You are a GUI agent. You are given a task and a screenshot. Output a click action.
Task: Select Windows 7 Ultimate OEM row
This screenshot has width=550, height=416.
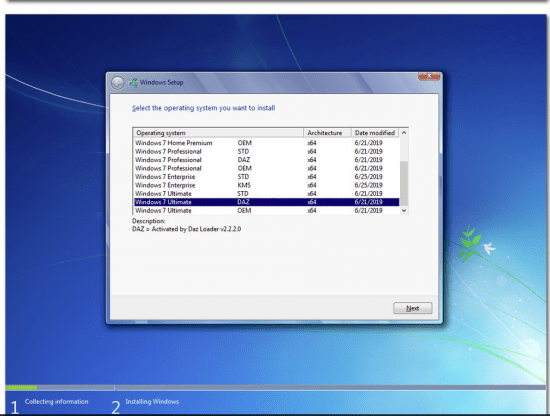tap(266, 210)
